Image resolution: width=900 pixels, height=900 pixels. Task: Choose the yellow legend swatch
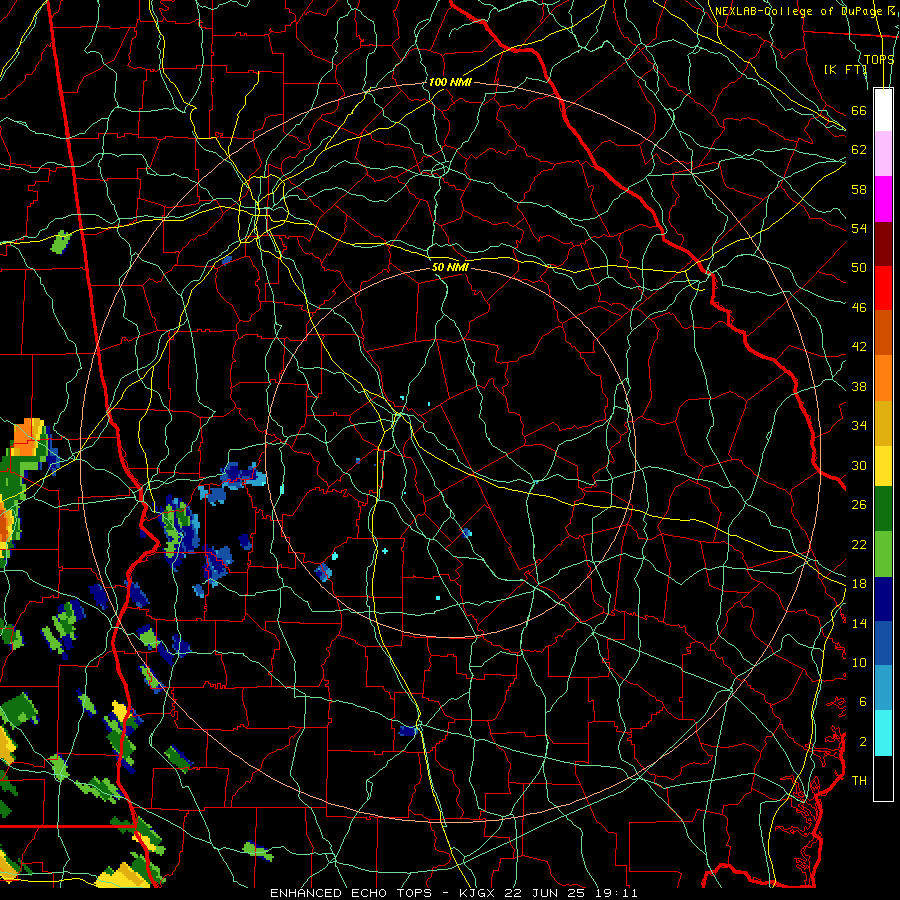883,466
